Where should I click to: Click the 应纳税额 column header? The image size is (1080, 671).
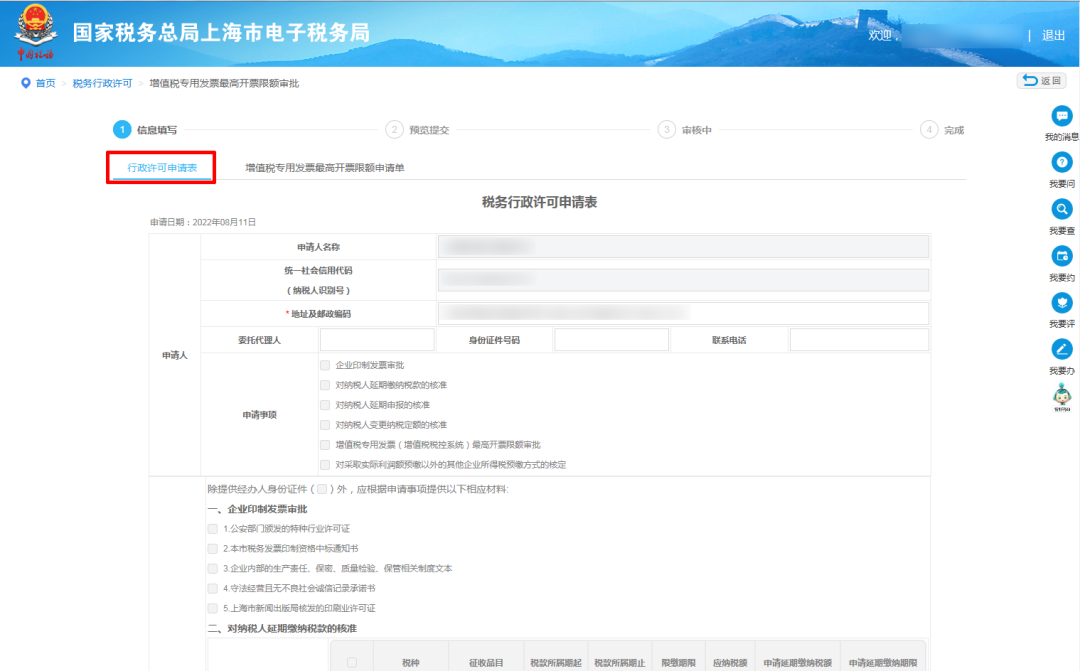pyautogui.click(x=730, y=663)
